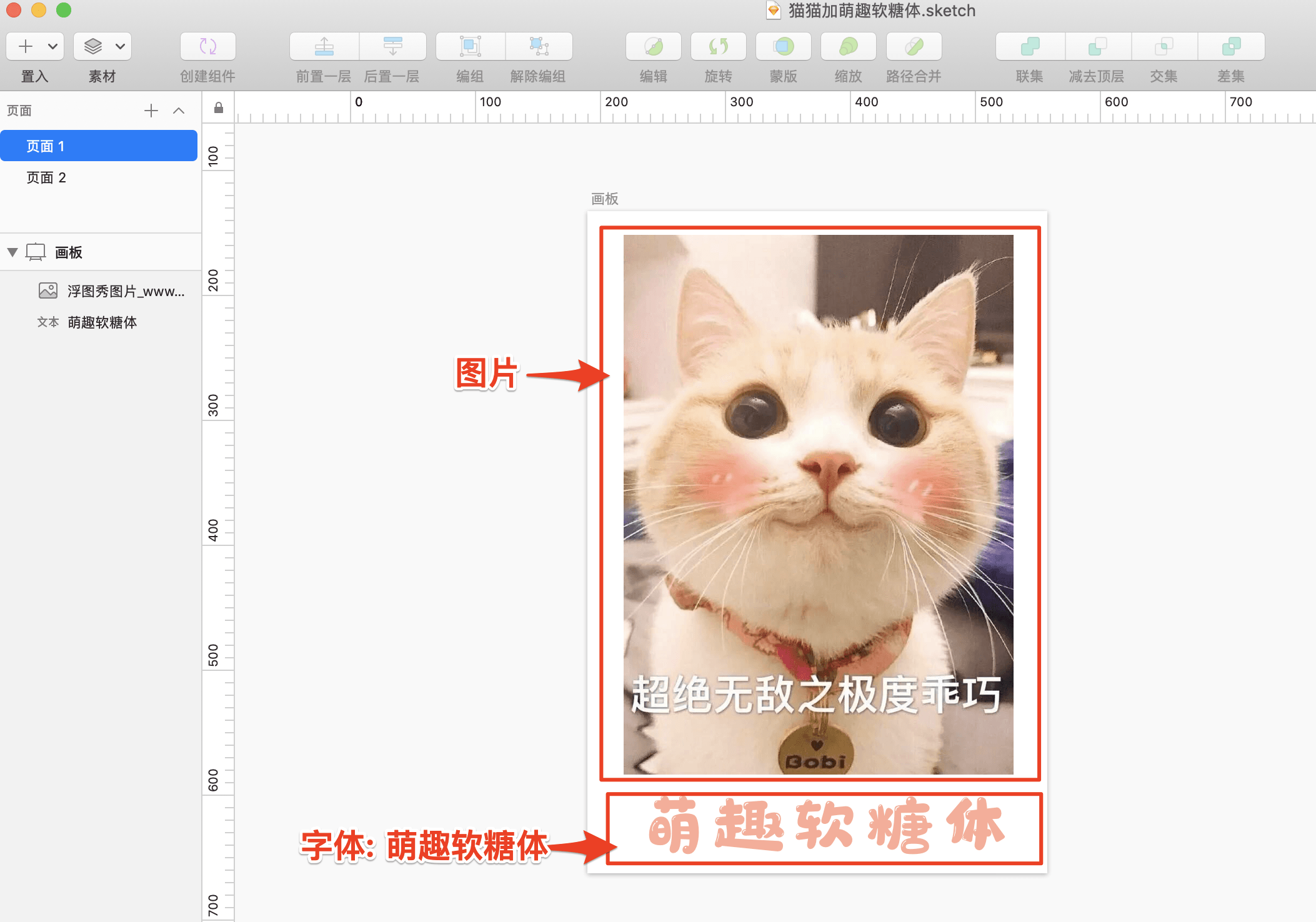Select 页面 1 in pages list
The width and height of the screenshot is (1316, 922).
[x=99, y=146]
